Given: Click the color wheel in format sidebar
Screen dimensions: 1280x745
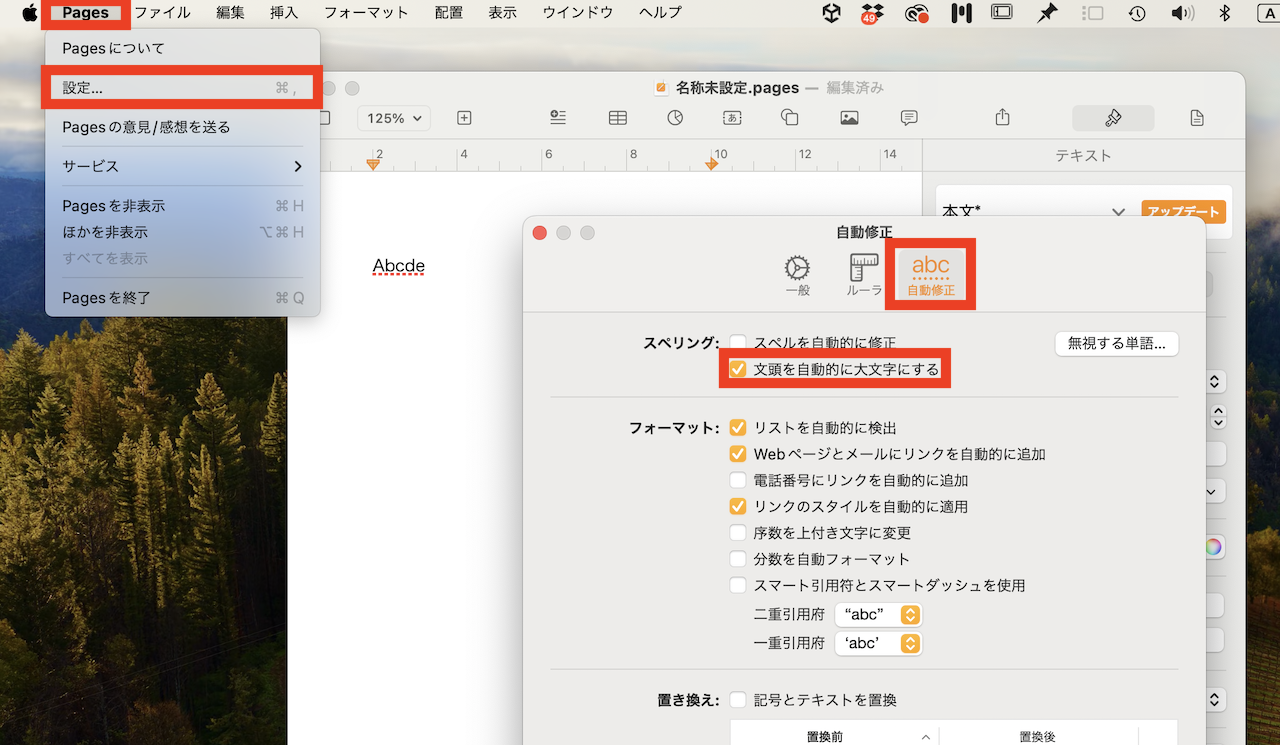Looking at the screenshot, I should click(x=1213, y=547).
